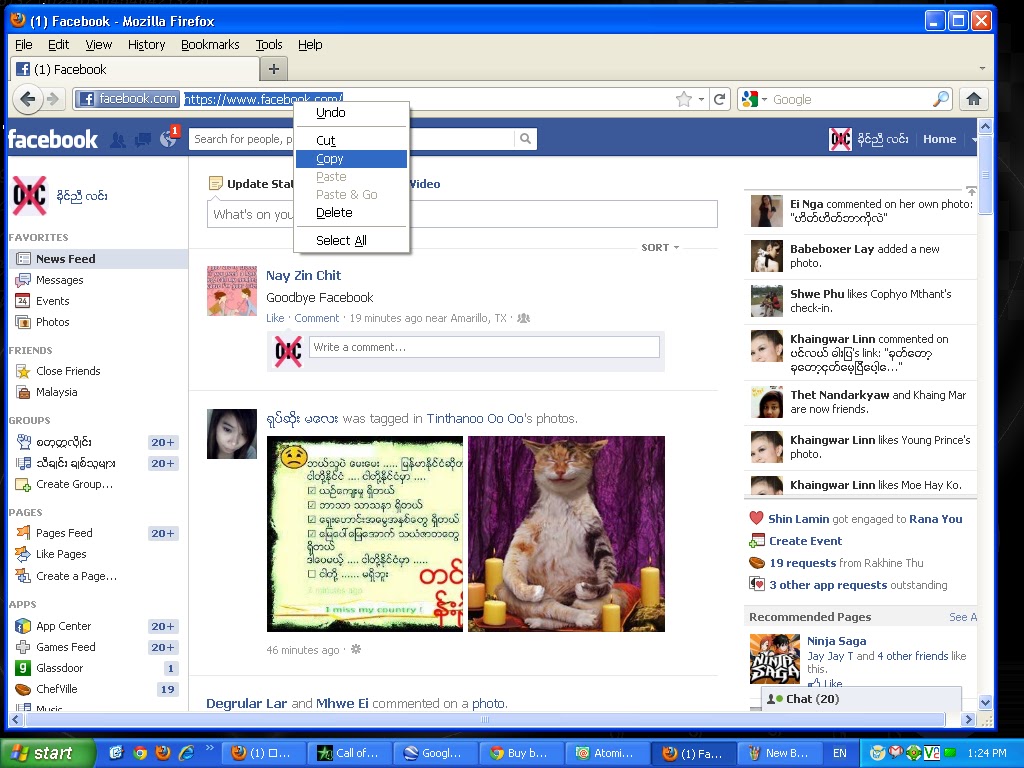Screen dimensions: 1024x768
Task: Choose Copy in the context menu
Action: 351,159
